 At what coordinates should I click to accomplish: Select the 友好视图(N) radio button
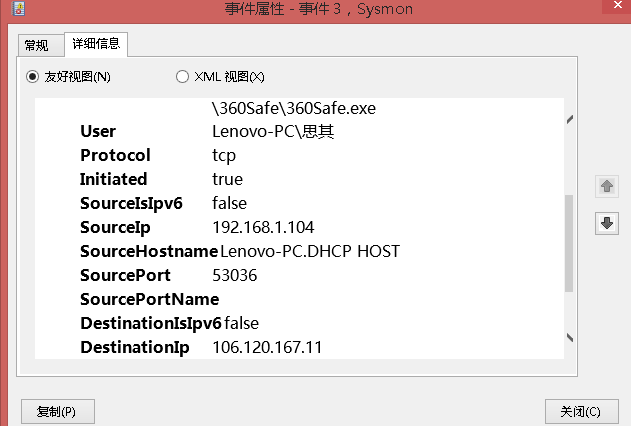pyautogui.click(x=33, y=76)
